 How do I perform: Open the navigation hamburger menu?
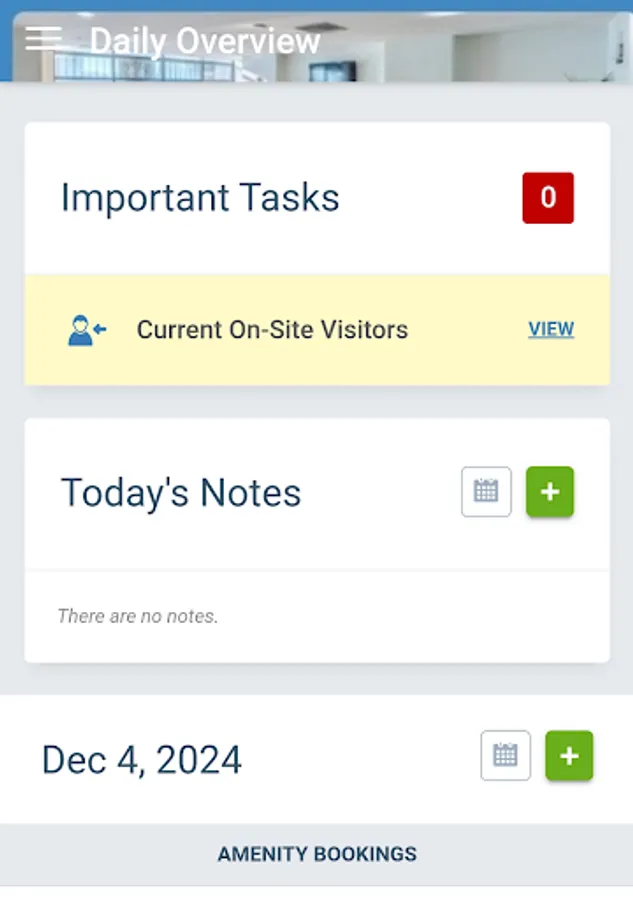(42, 38)
